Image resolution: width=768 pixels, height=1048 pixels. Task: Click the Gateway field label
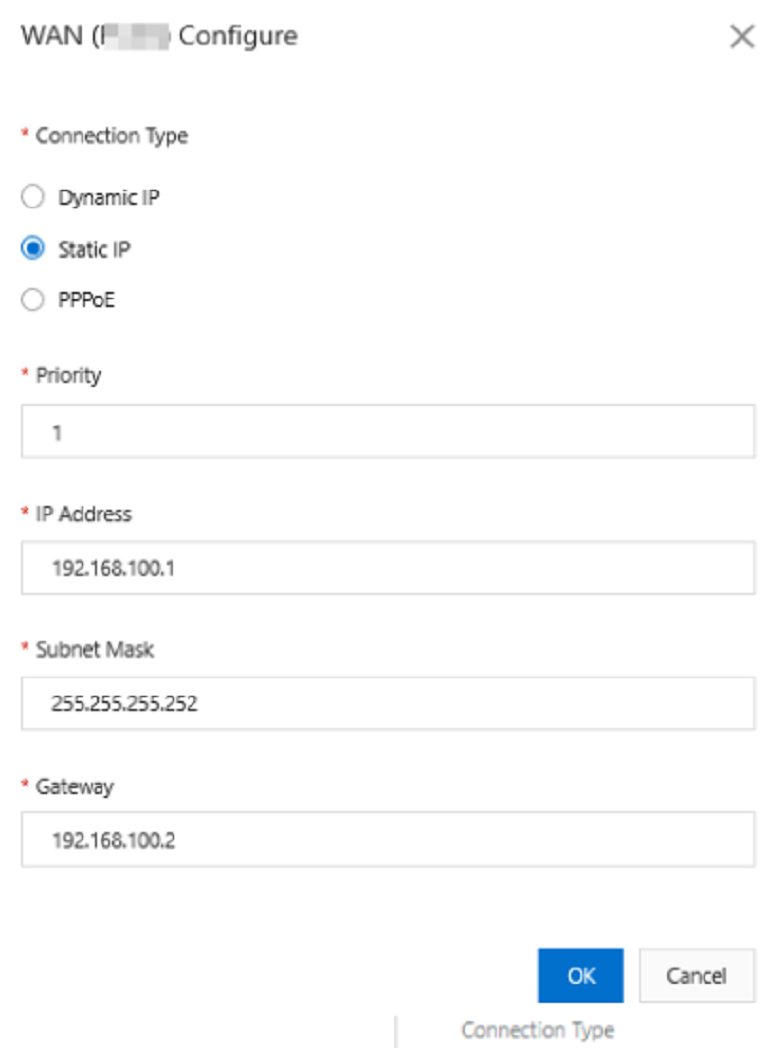click(74, 786)
